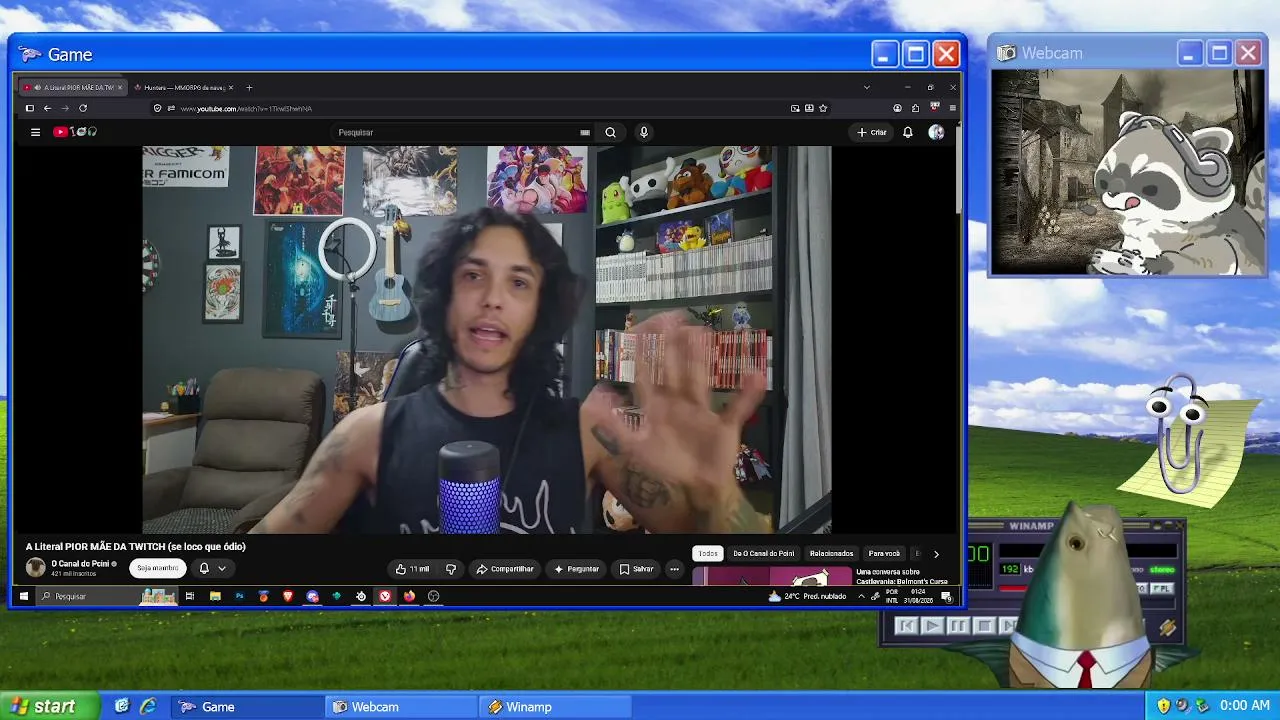Open Steam from the inner taskbar
Screen dimensions: 1280x720
pos(361,596)
